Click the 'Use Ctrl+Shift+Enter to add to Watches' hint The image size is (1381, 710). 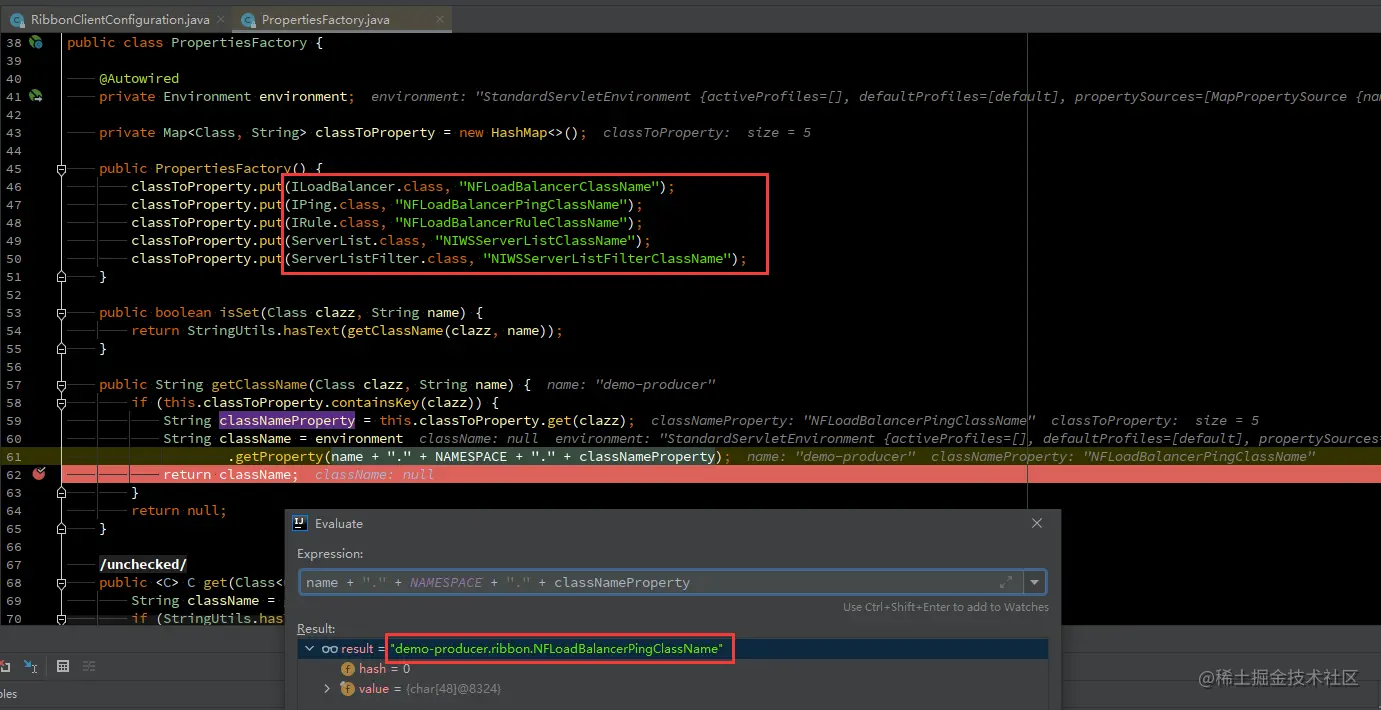tap(946, 606)
